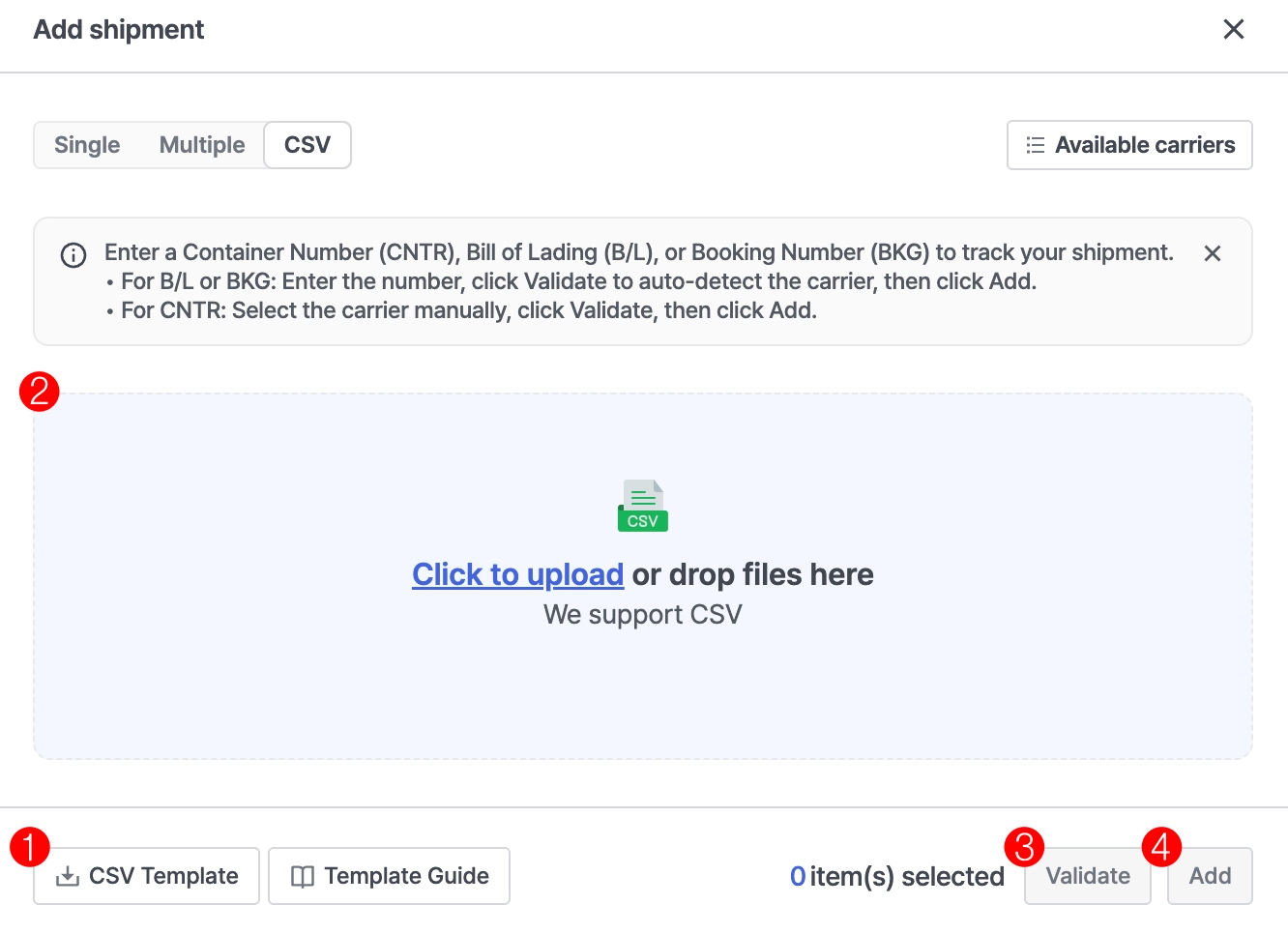Click the green CSV file icon
The image size is (1288, 934).
tap(643, 506)
